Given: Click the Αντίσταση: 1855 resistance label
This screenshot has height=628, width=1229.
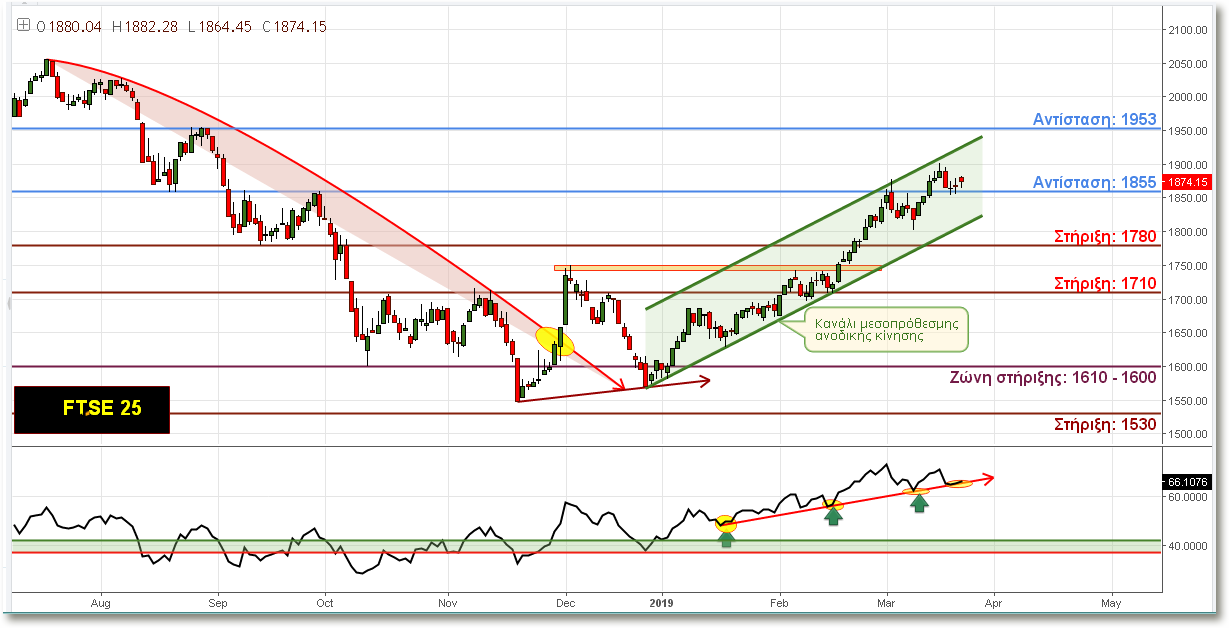Looking at the screenshot, I should (1094, 182).
